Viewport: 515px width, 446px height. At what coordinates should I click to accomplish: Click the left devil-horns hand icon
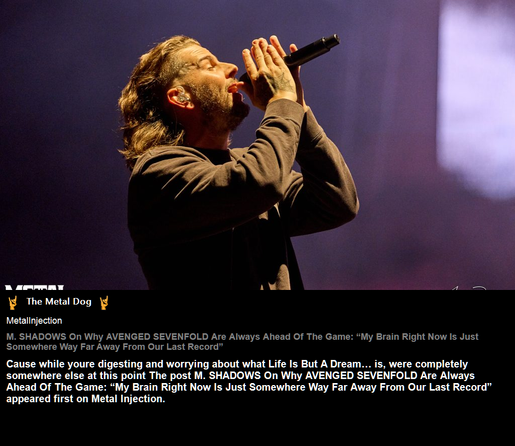13,303
